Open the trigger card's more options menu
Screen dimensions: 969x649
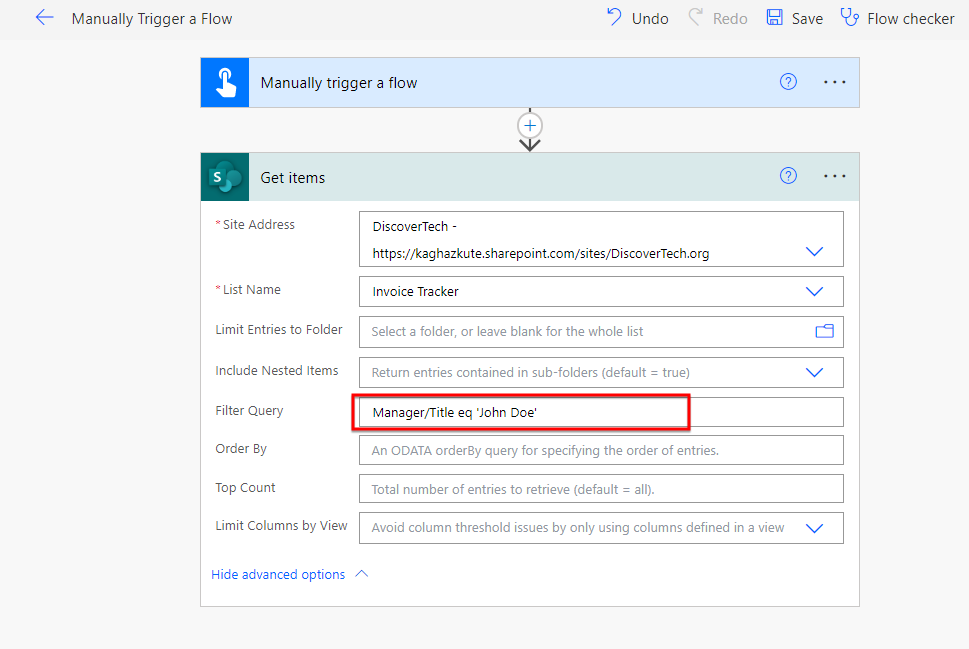[834, 82]
